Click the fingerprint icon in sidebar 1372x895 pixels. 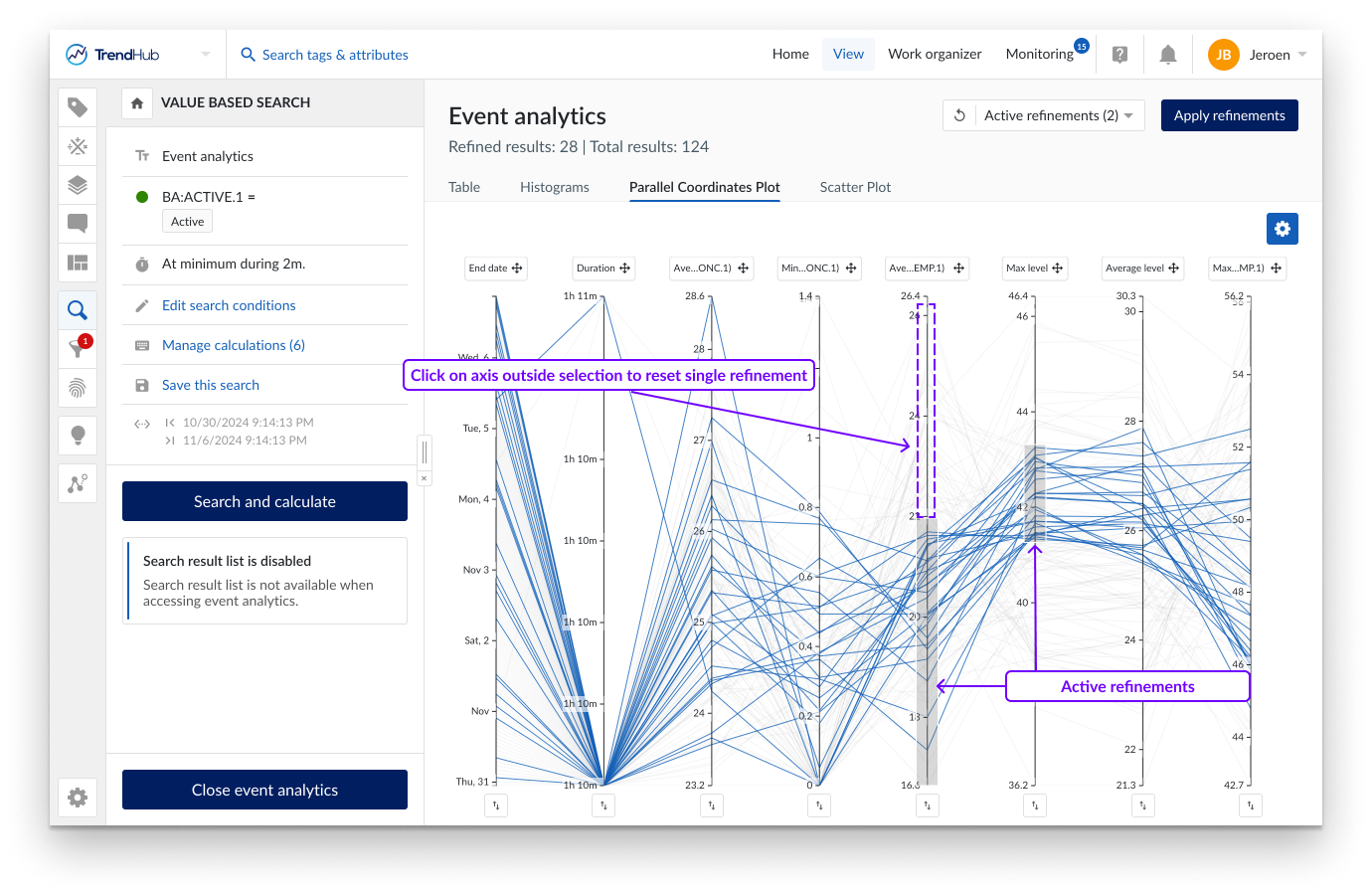78,387
